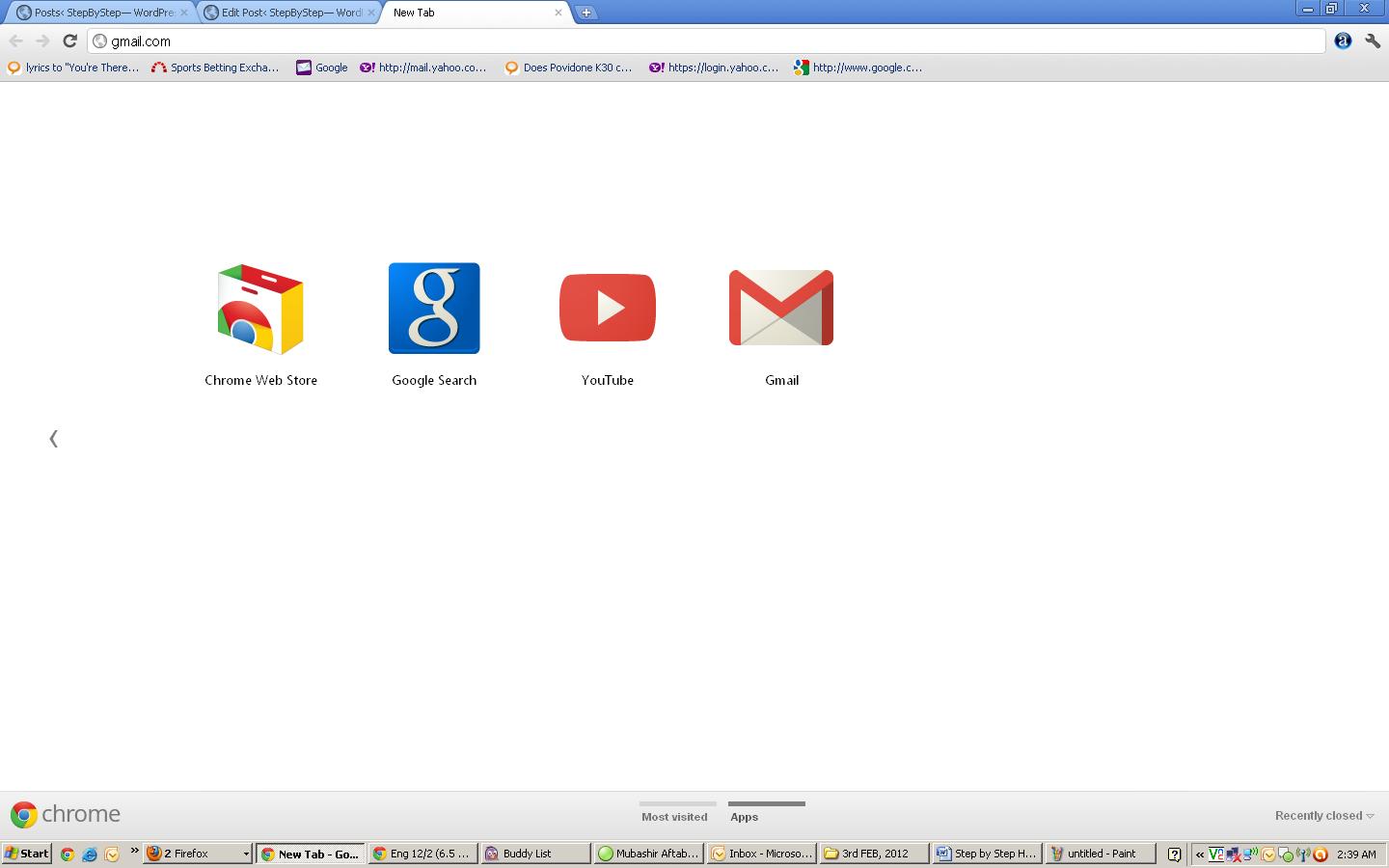Screen dimensions: 1389x868
Task: Expand the Firefox taskbar group dropdown arrow
Action: point(246,854)
